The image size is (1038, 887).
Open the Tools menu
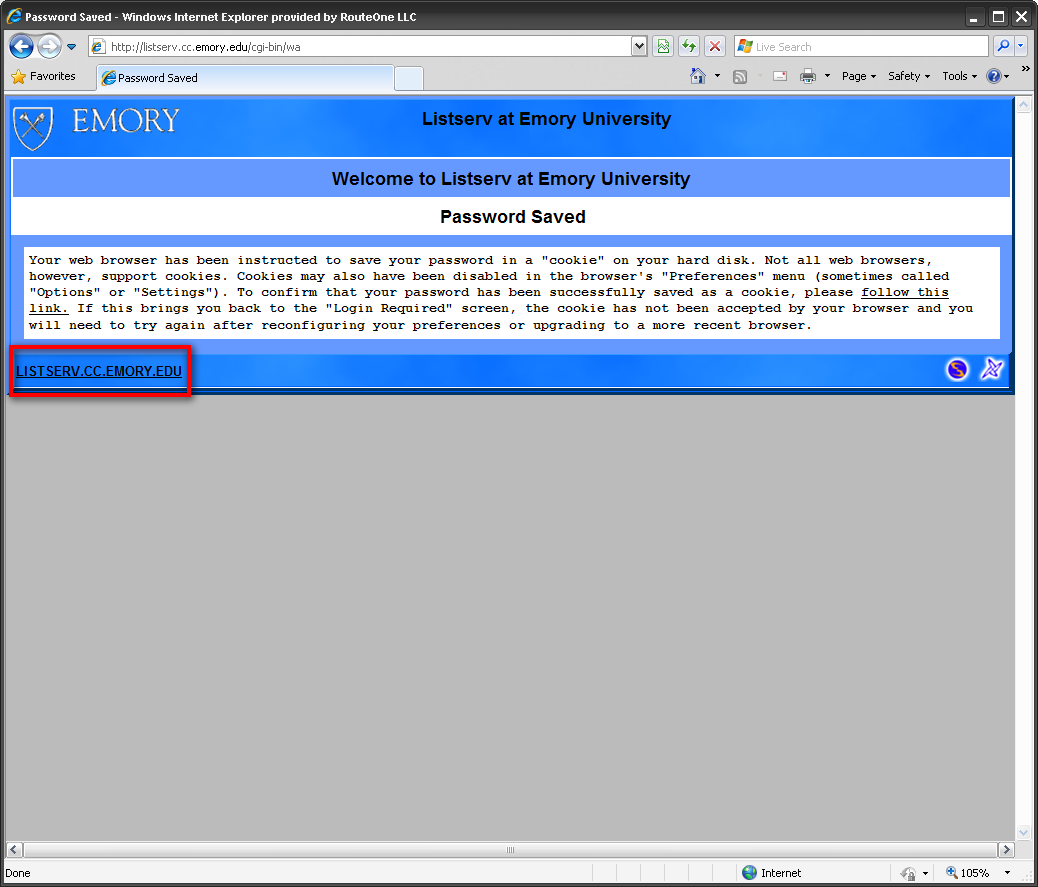click(959, 76)
